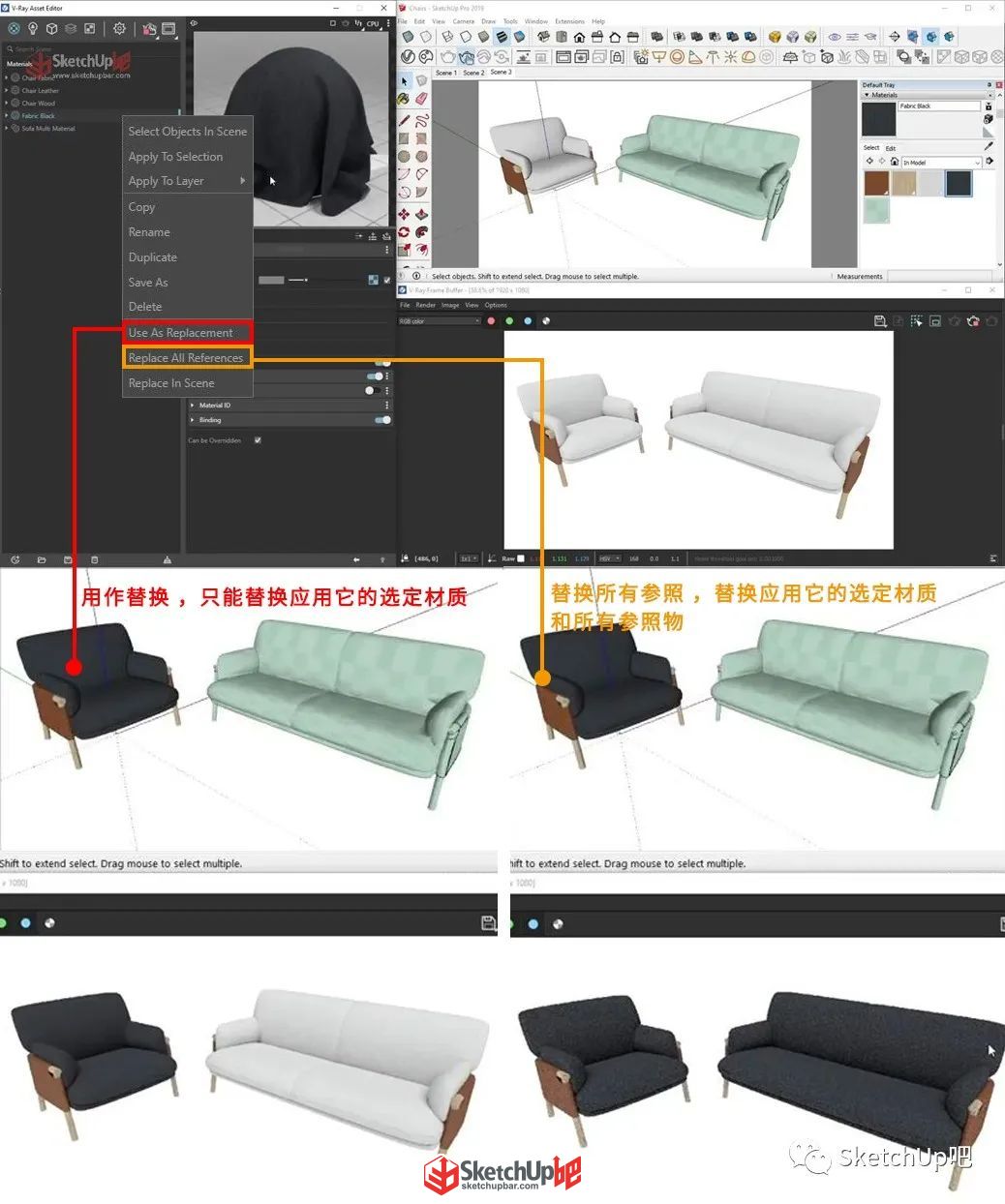
Task: Save image icon in V-Ray Frame Buffer
Action: [880, 320]
